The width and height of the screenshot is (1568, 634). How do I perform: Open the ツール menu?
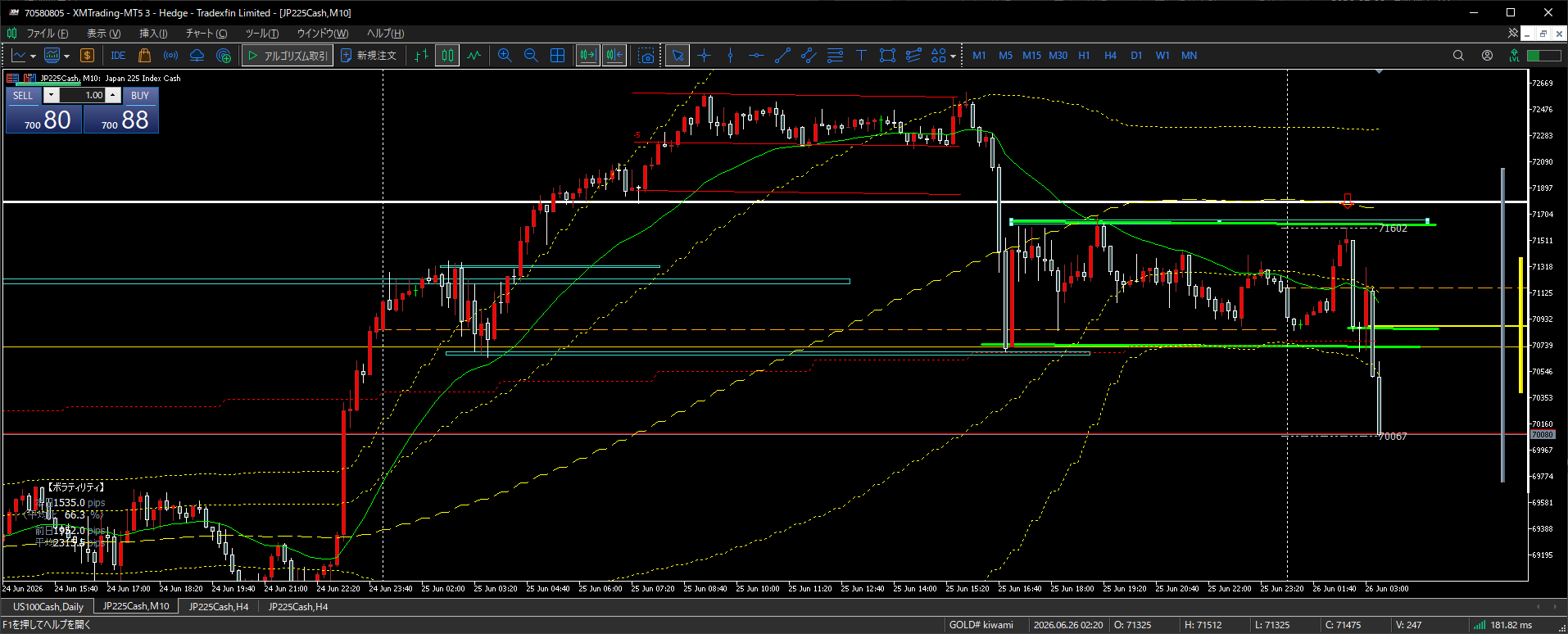click(x=262, y=34)
